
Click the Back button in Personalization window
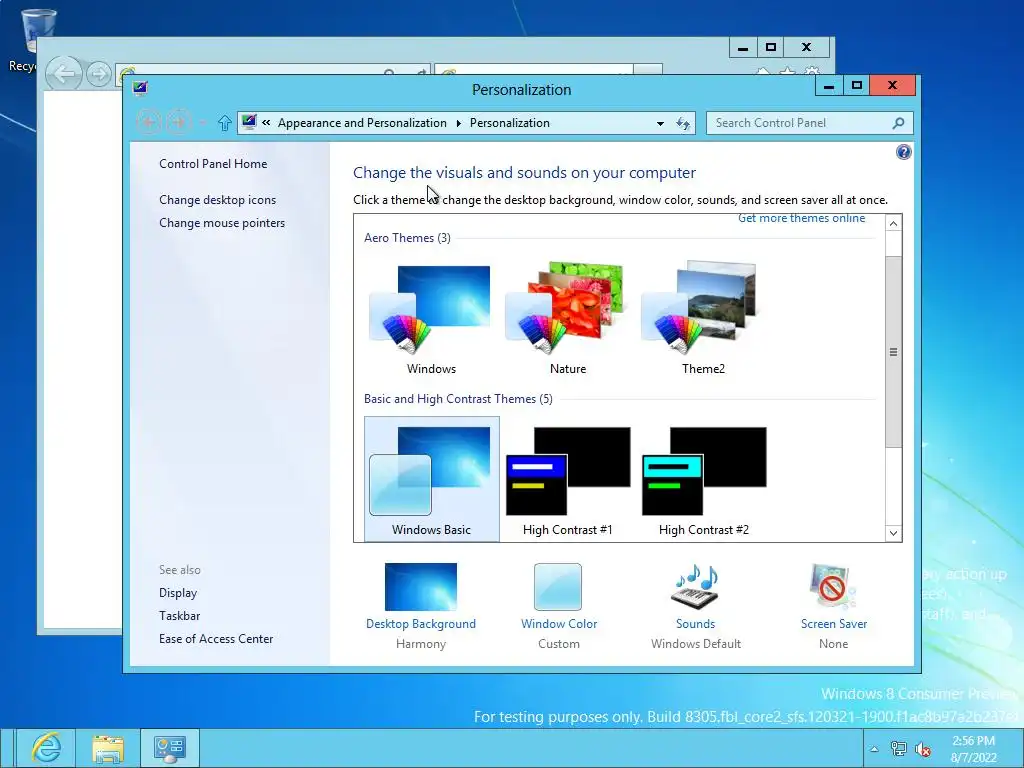pos(149,122)
